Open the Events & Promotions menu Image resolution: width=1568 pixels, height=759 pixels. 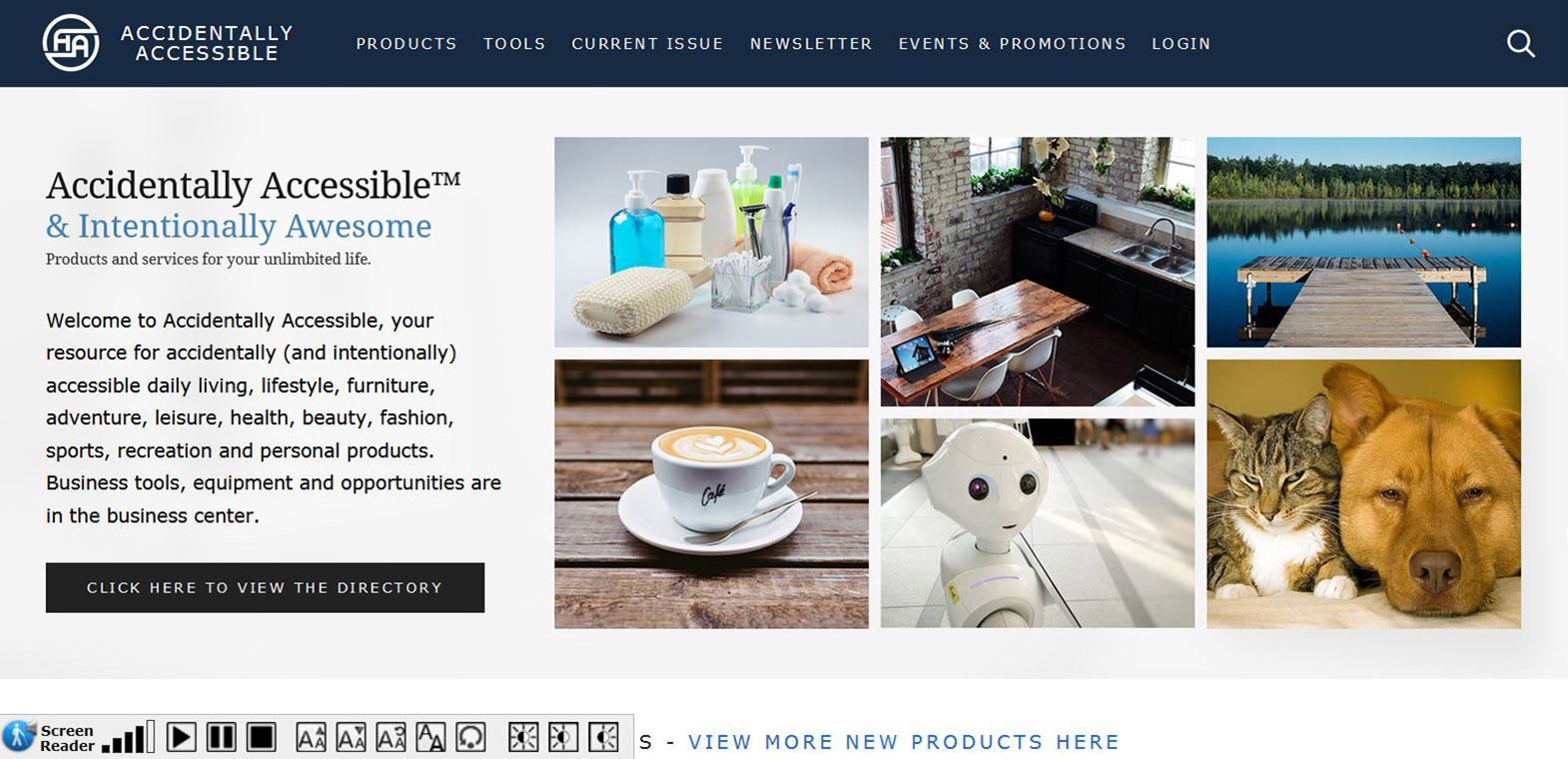(x=1012, y=44)
